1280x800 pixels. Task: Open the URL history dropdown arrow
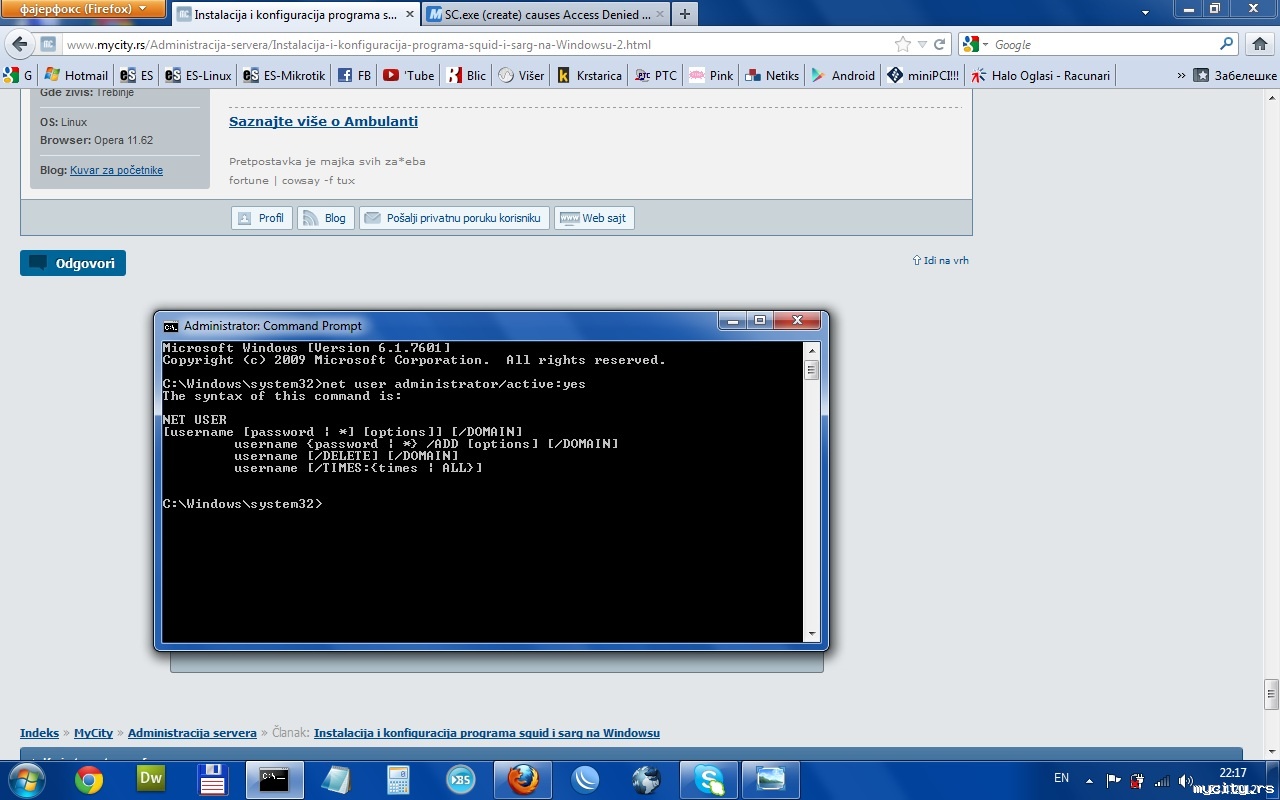tap(922, 45)
